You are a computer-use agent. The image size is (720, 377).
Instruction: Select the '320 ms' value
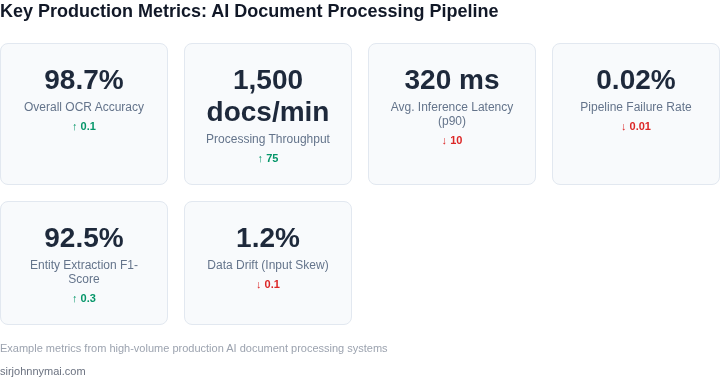click(x=452, y=79)
